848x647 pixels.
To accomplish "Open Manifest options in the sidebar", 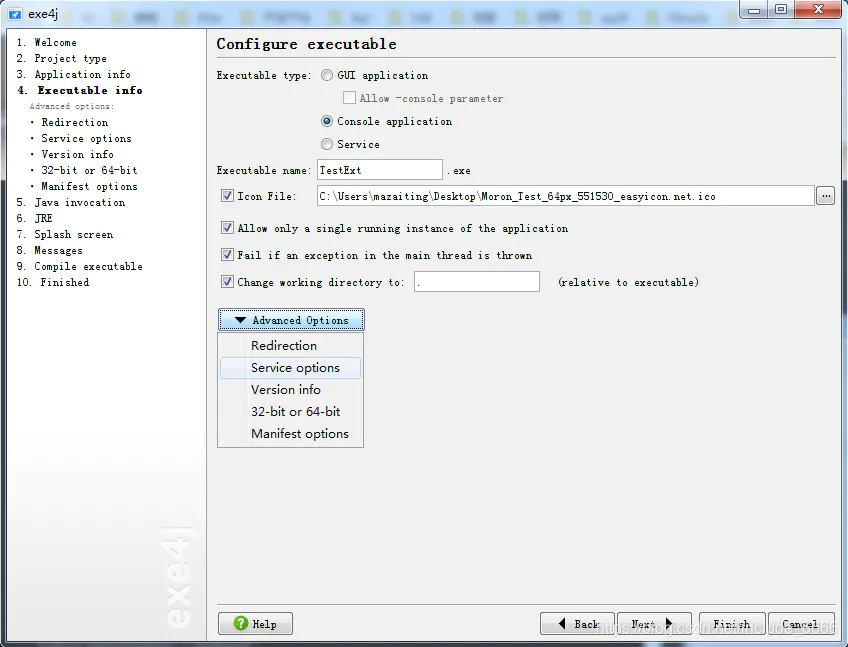I will (x=89, y=186).
